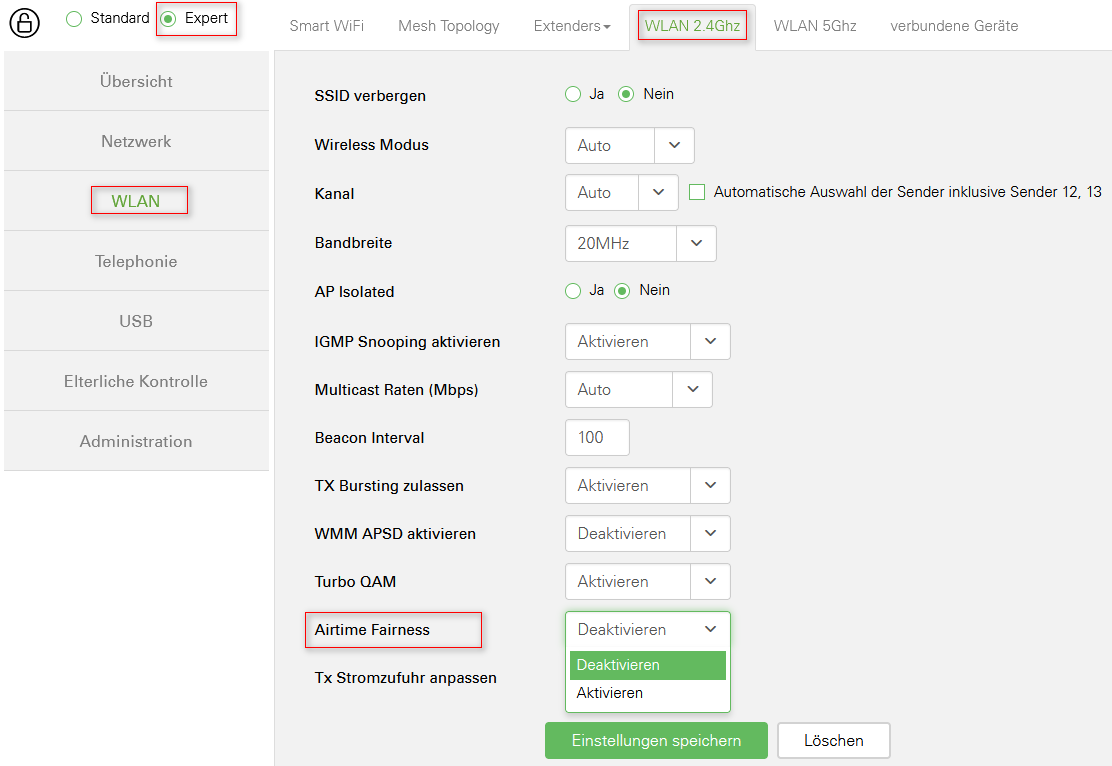Select Ja for SSID verbergen
Screen dimensions: 1112x766
[573, 94]
